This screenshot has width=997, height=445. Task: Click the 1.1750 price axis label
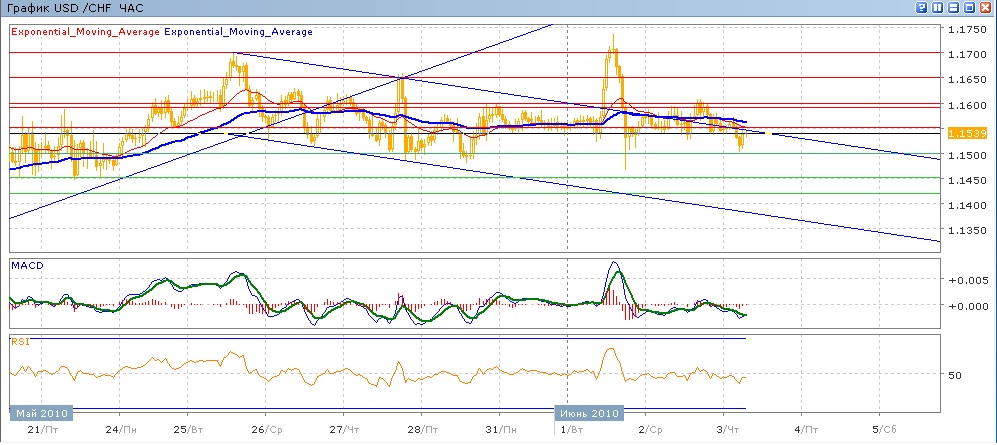click(x=966, y=29)
